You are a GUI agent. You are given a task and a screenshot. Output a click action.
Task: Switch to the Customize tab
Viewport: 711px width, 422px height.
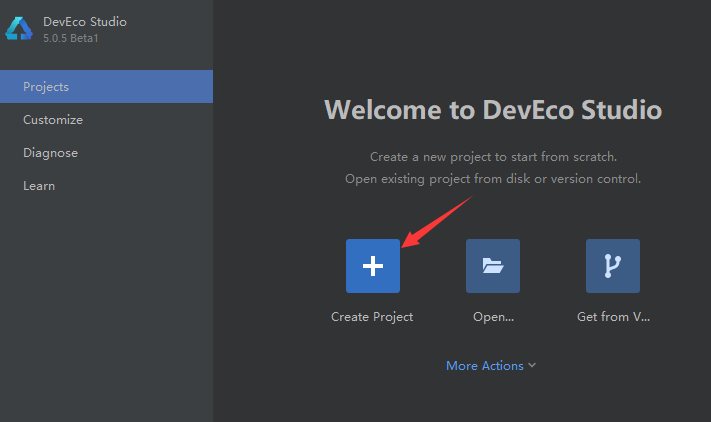107,120
